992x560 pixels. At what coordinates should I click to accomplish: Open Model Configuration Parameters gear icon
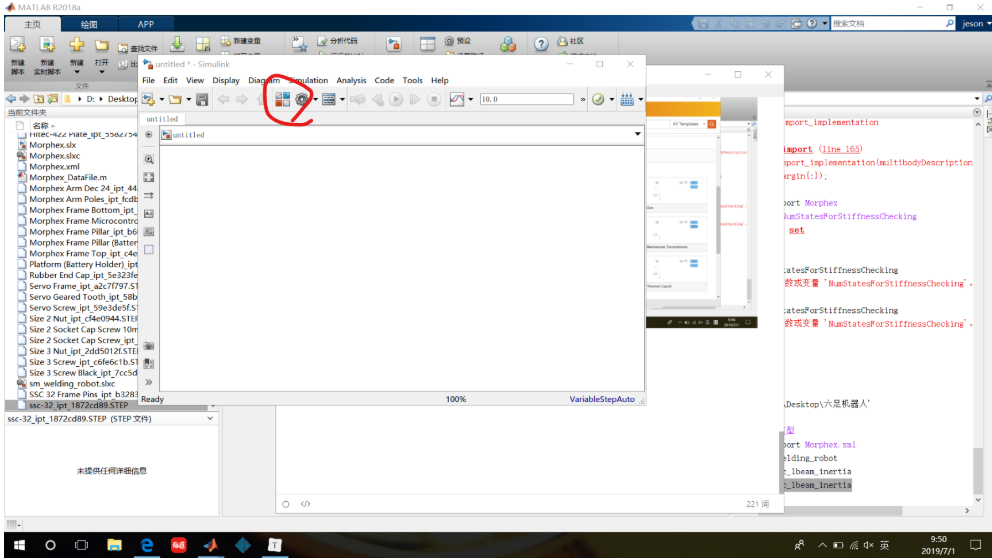coord(302,99)
